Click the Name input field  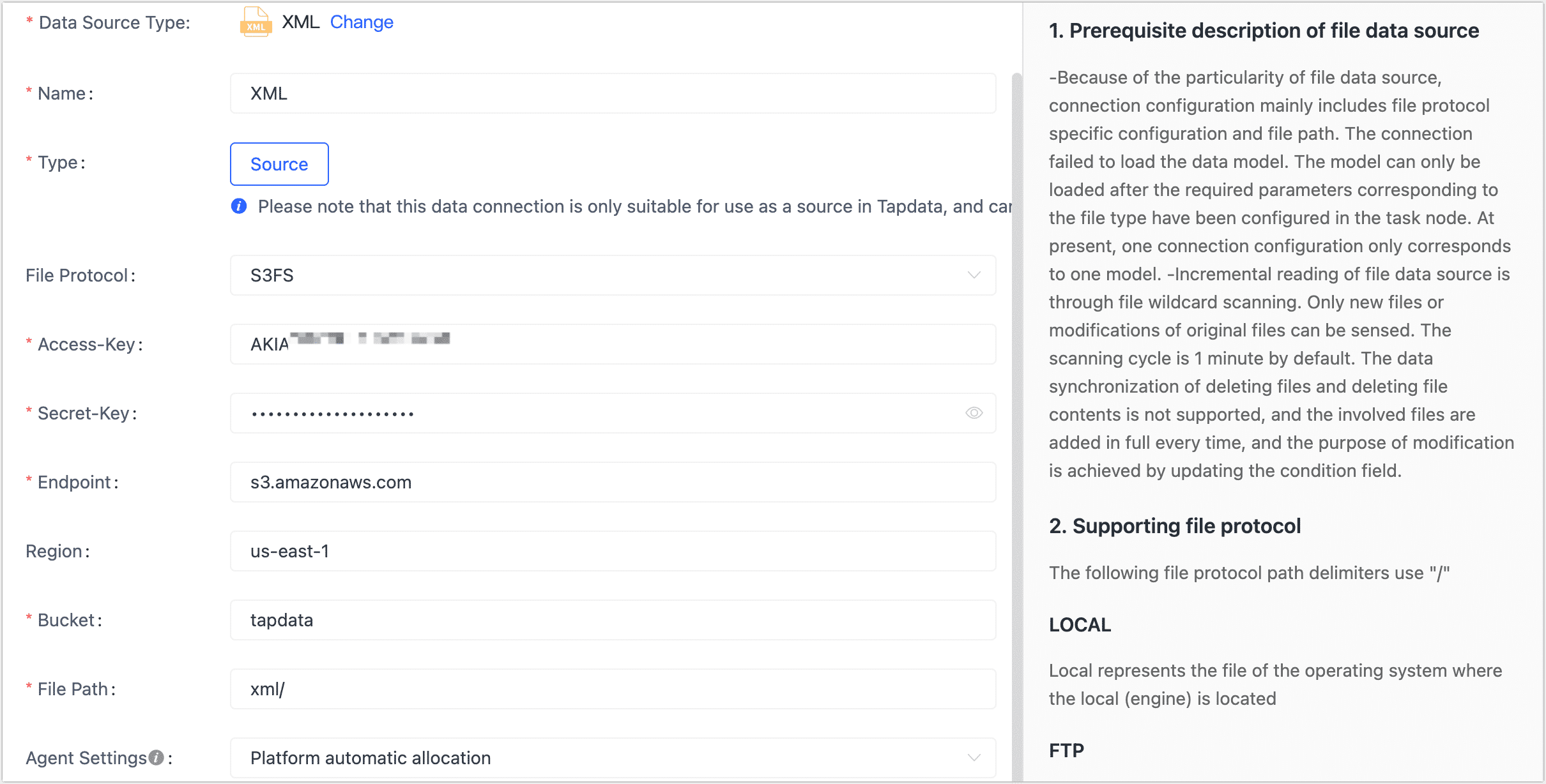[612, 94]
